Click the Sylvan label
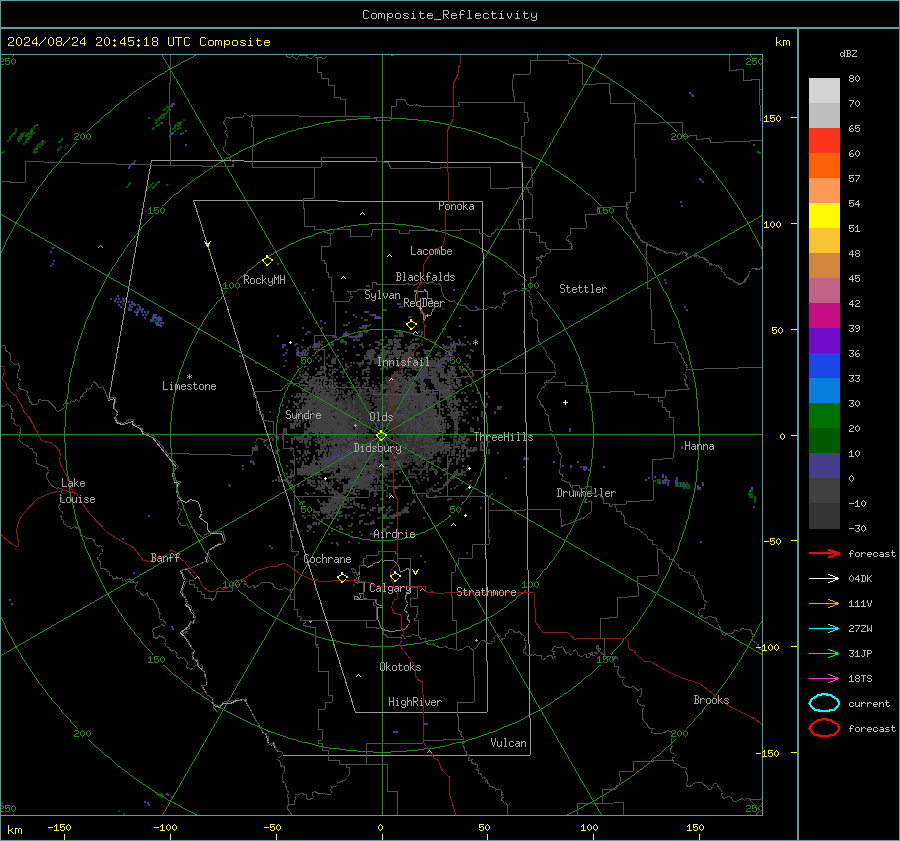The width and height of the screenshot is (900, 841). pyautogui.click(x=382, y=295)
